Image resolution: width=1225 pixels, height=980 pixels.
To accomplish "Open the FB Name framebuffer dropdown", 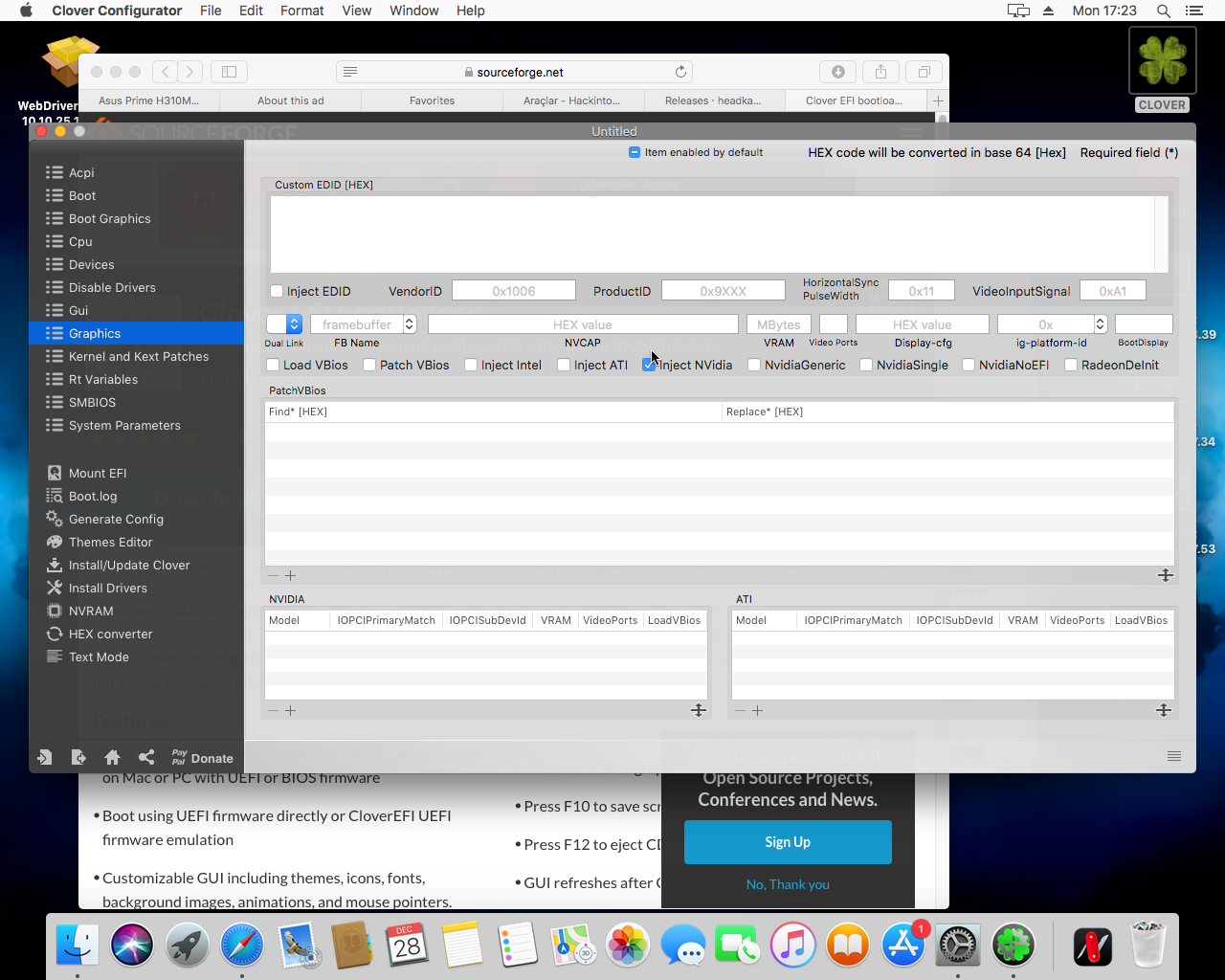I will coord(410,324).
